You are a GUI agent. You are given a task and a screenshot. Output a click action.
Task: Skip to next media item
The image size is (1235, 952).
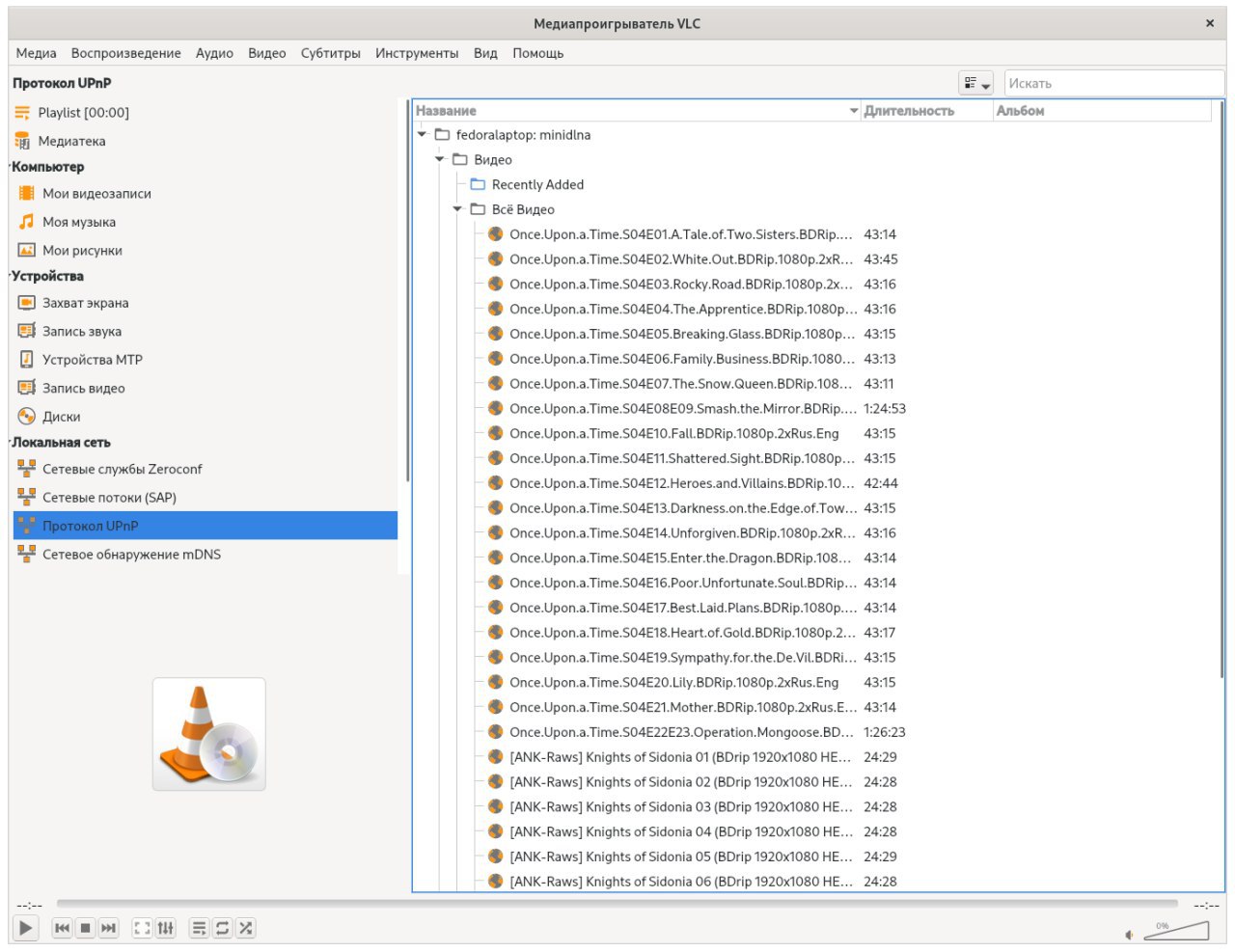coord(108,928)
